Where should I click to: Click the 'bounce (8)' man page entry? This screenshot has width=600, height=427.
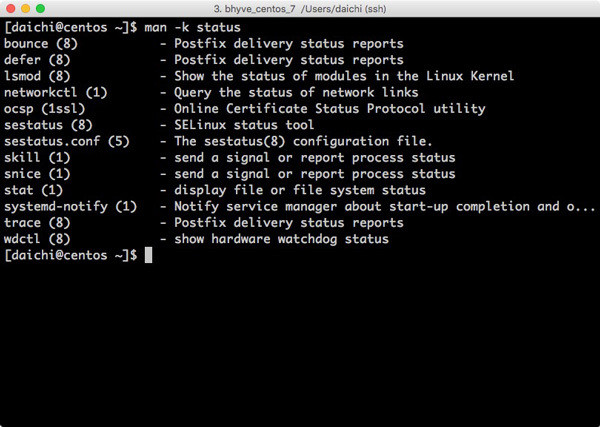click(x=39, y=44)
